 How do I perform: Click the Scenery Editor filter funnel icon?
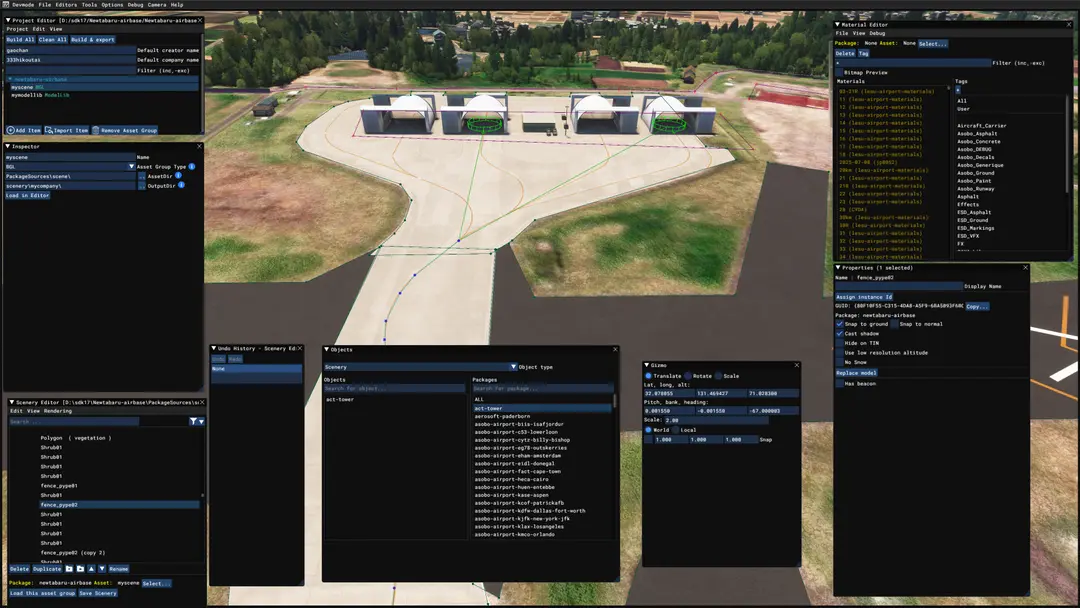193,421
